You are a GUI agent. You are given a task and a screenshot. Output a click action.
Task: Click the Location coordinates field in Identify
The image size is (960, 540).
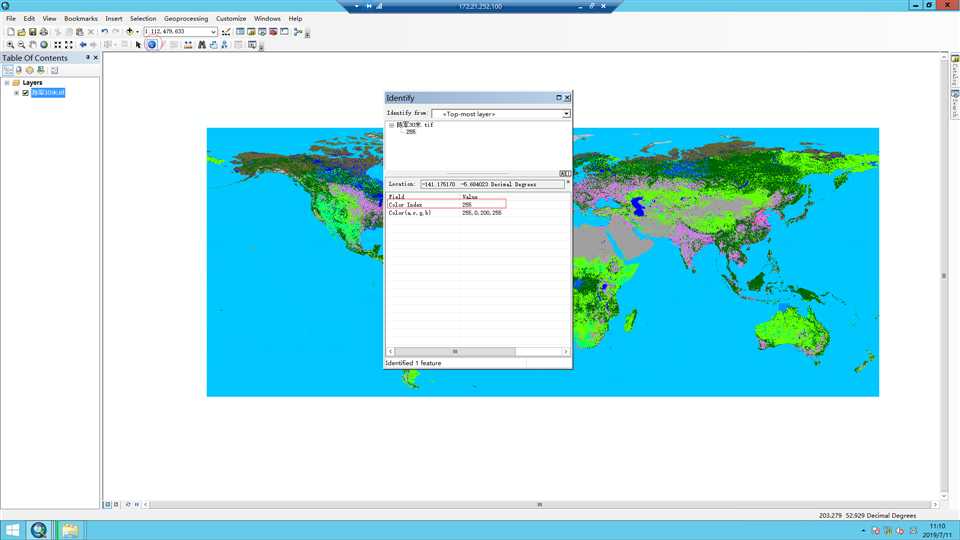(492, 184)
